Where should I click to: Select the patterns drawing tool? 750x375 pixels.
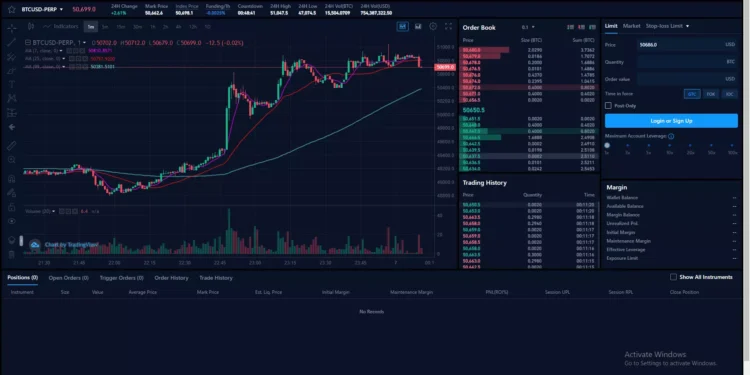(11, 98)
